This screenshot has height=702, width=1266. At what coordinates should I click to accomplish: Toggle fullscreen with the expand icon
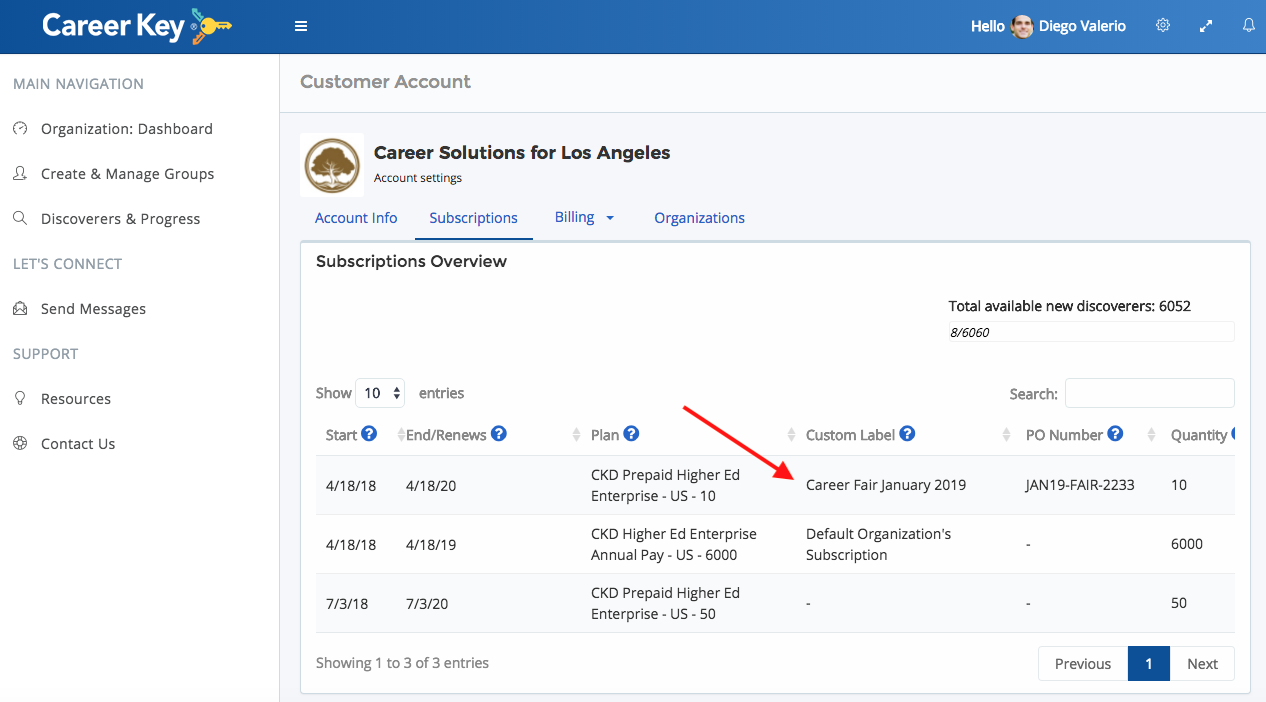[x=1206, y=26]
